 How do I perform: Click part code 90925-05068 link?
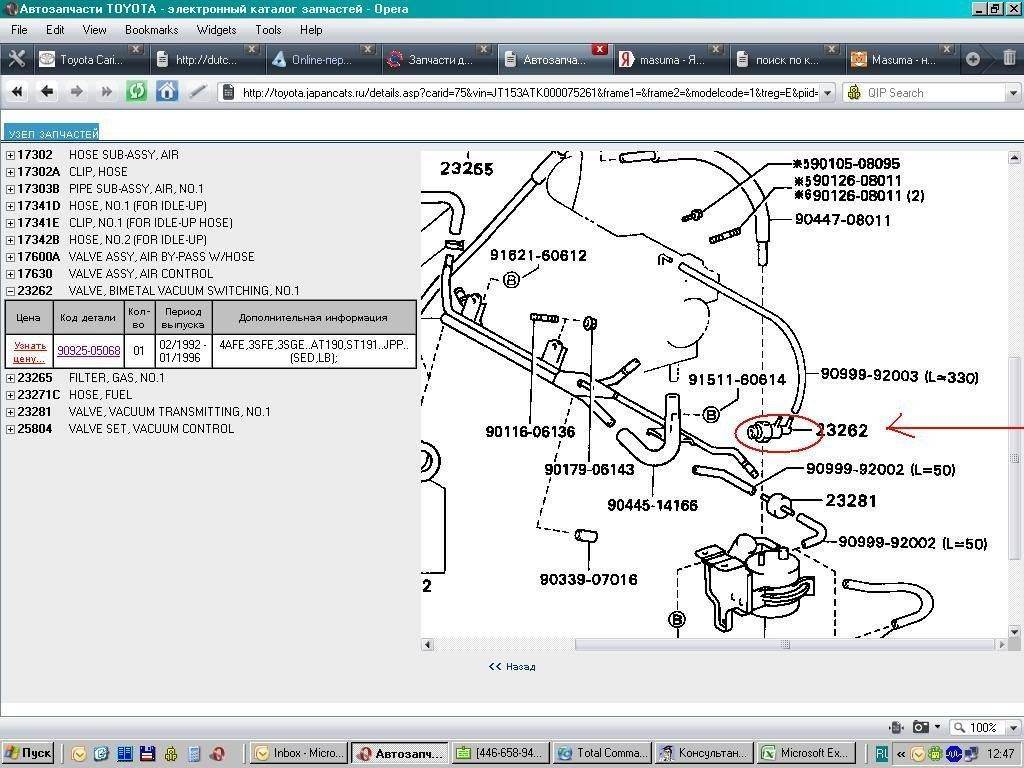pos(89,351)
